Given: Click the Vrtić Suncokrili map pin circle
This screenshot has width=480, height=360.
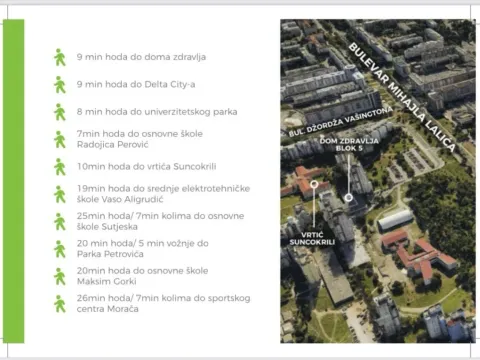Looking at the screenshot, I should (314, 184).
